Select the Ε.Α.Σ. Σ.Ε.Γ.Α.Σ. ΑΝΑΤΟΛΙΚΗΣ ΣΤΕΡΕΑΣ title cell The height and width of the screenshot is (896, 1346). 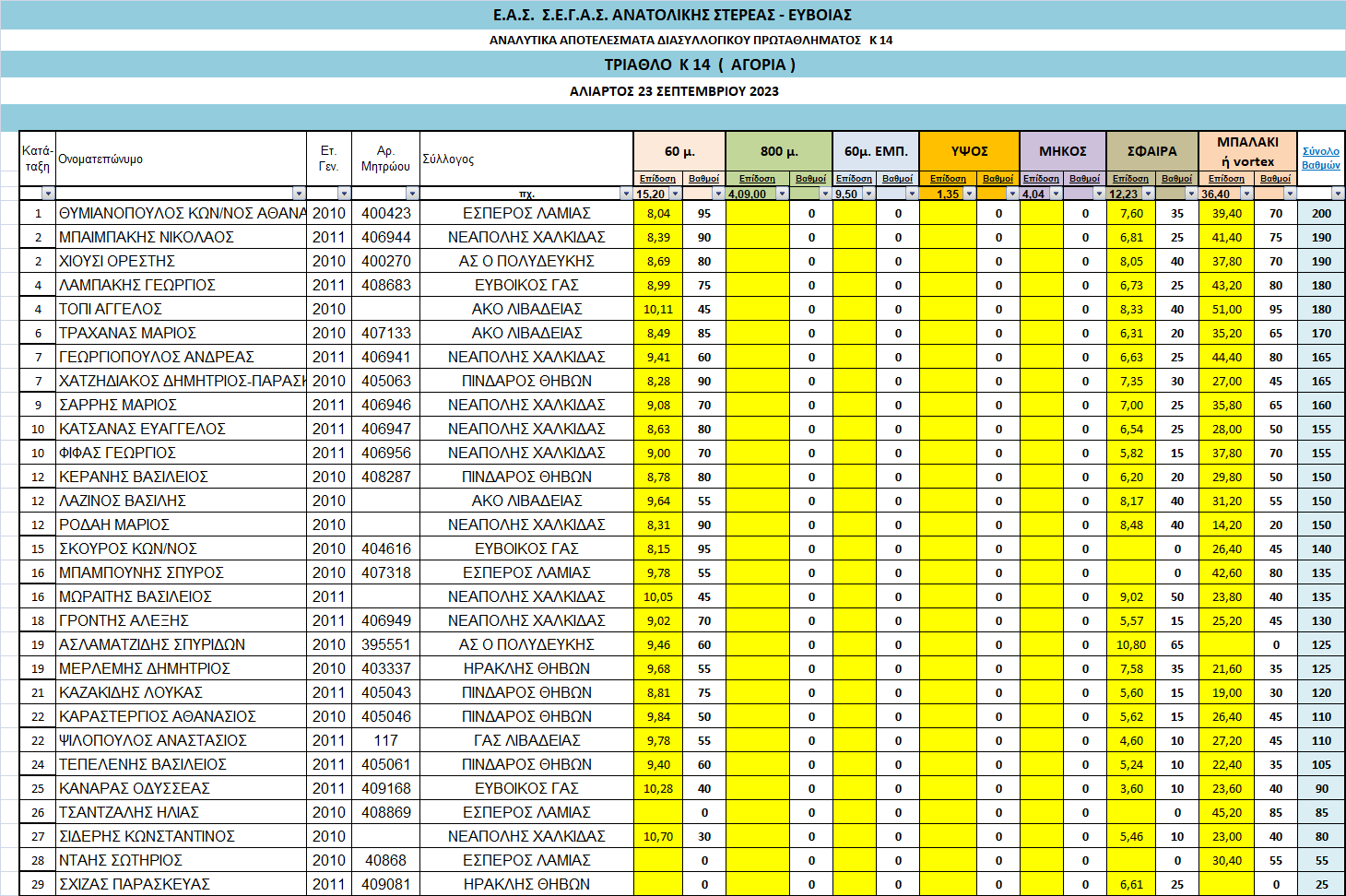tap(673, 15)
